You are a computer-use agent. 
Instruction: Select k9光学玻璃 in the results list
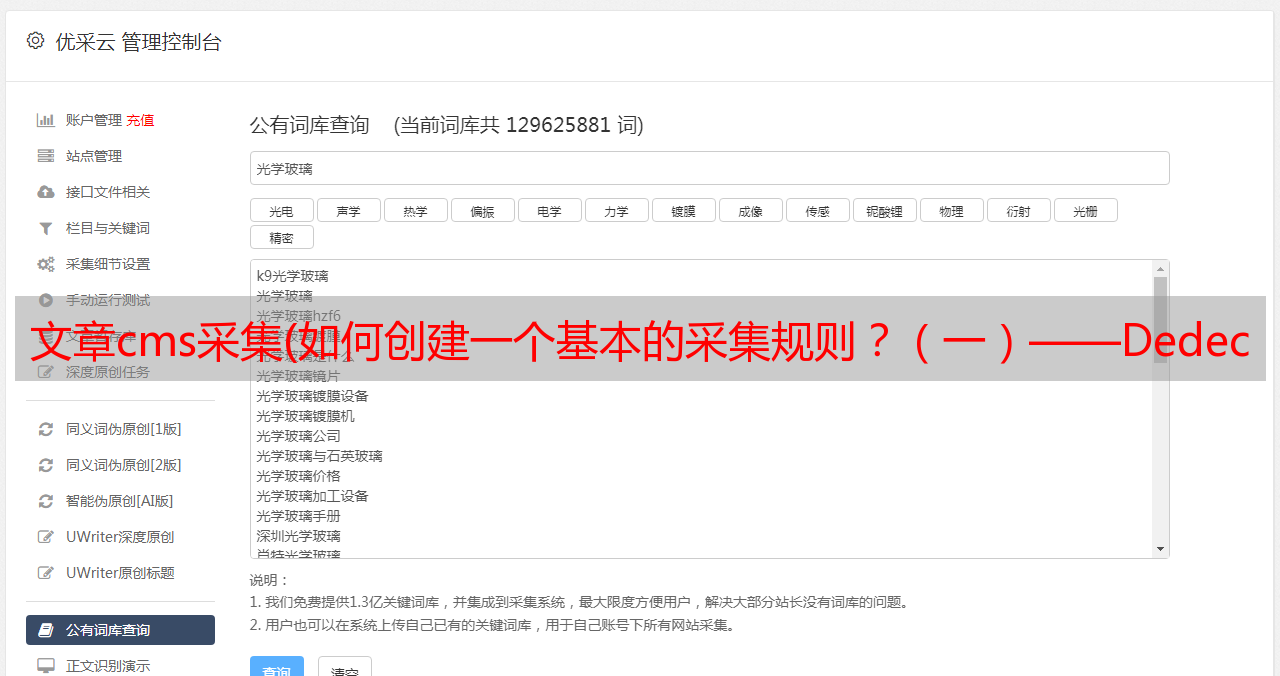tap(292, 276)
